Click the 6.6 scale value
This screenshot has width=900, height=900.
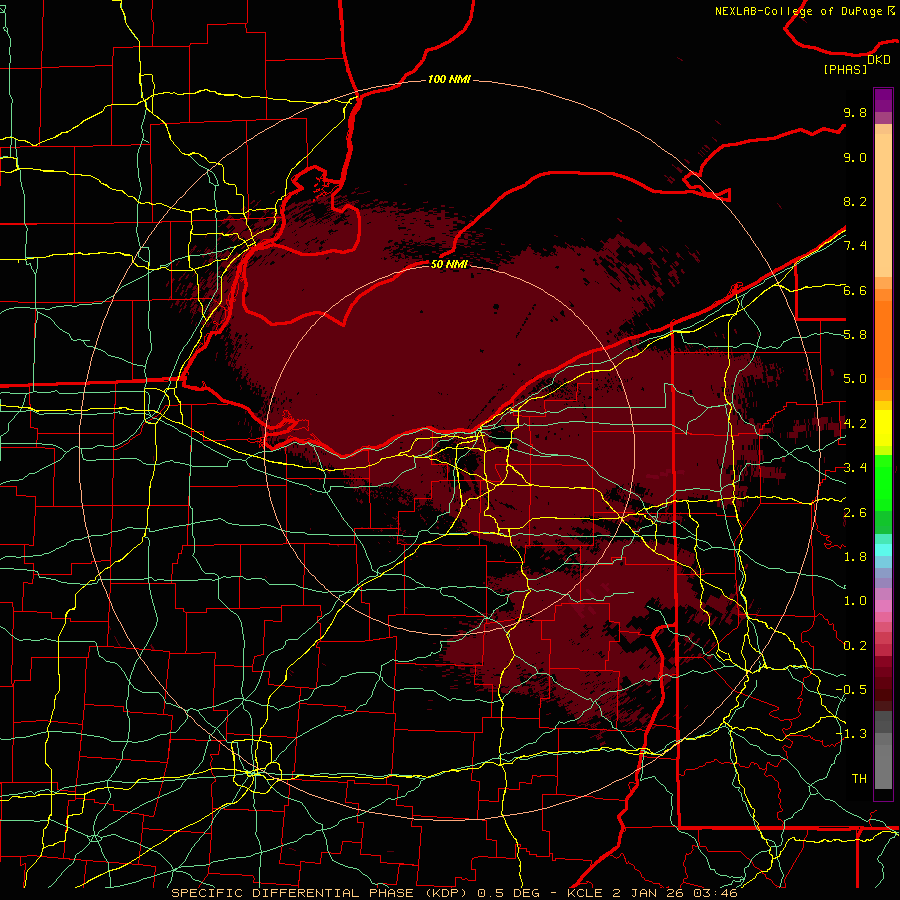coord(855,290)
